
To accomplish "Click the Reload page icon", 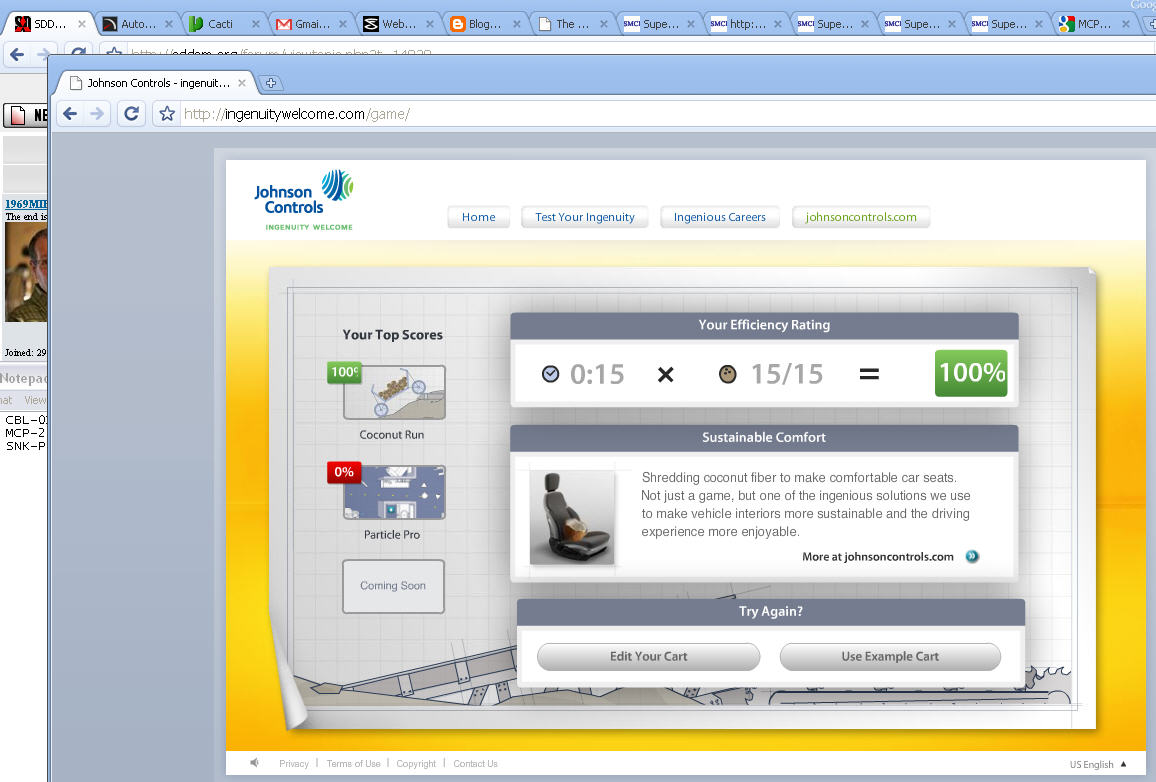I will (x=131, y=114).
